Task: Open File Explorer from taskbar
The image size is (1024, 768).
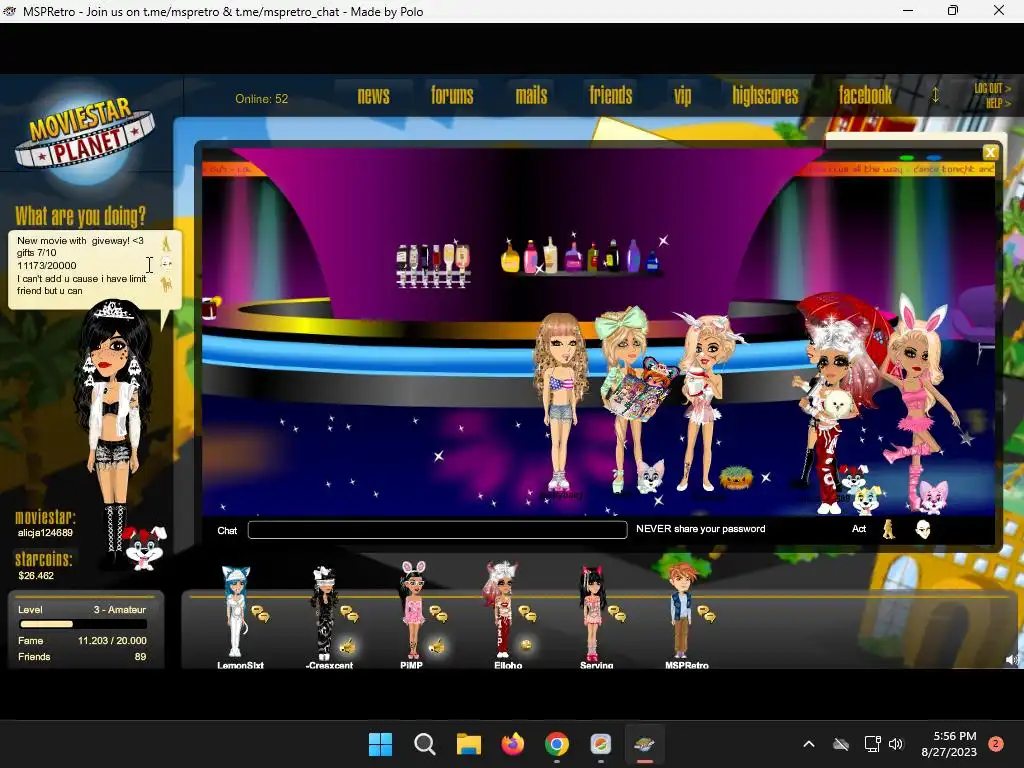Action: (468, 744)
